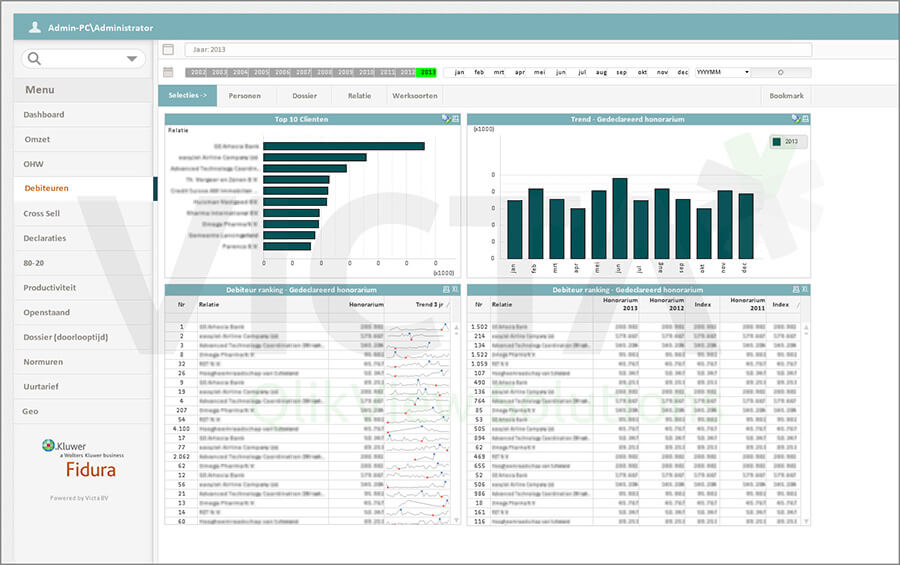This screenshot has height=565, width=900.
Task: Click the print icon on left Debiteur ranking
Action: 447,289
